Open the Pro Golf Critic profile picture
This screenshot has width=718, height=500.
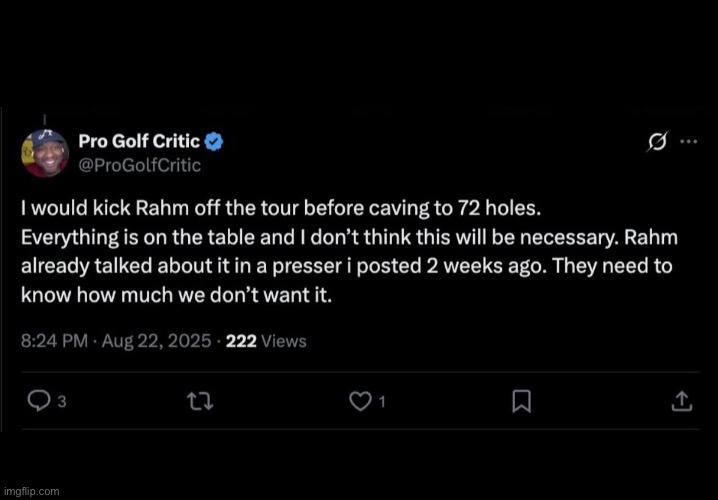tap(45, 153)
